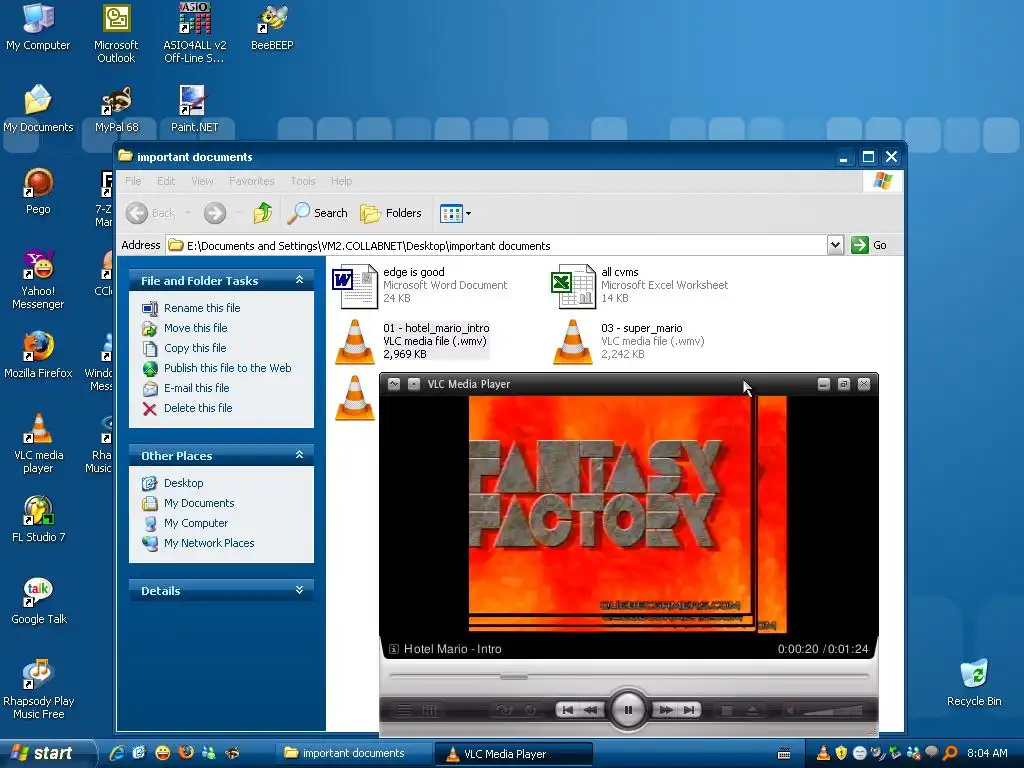Click VLC cone icon in system tray
This screenshot has height=768, width=1024.
coord(824,753)
